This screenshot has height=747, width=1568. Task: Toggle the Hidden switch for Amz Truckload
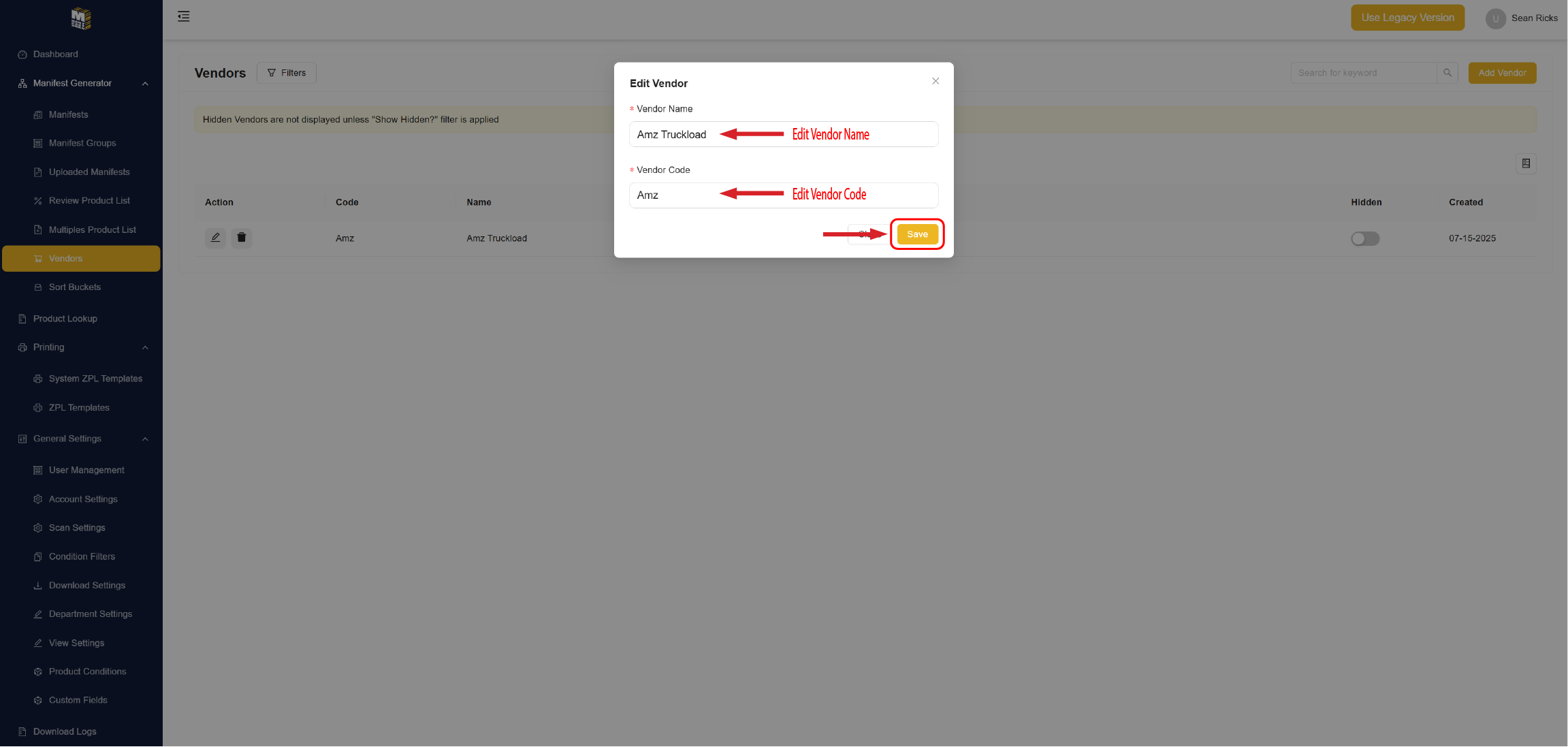tap(1364, 238)
